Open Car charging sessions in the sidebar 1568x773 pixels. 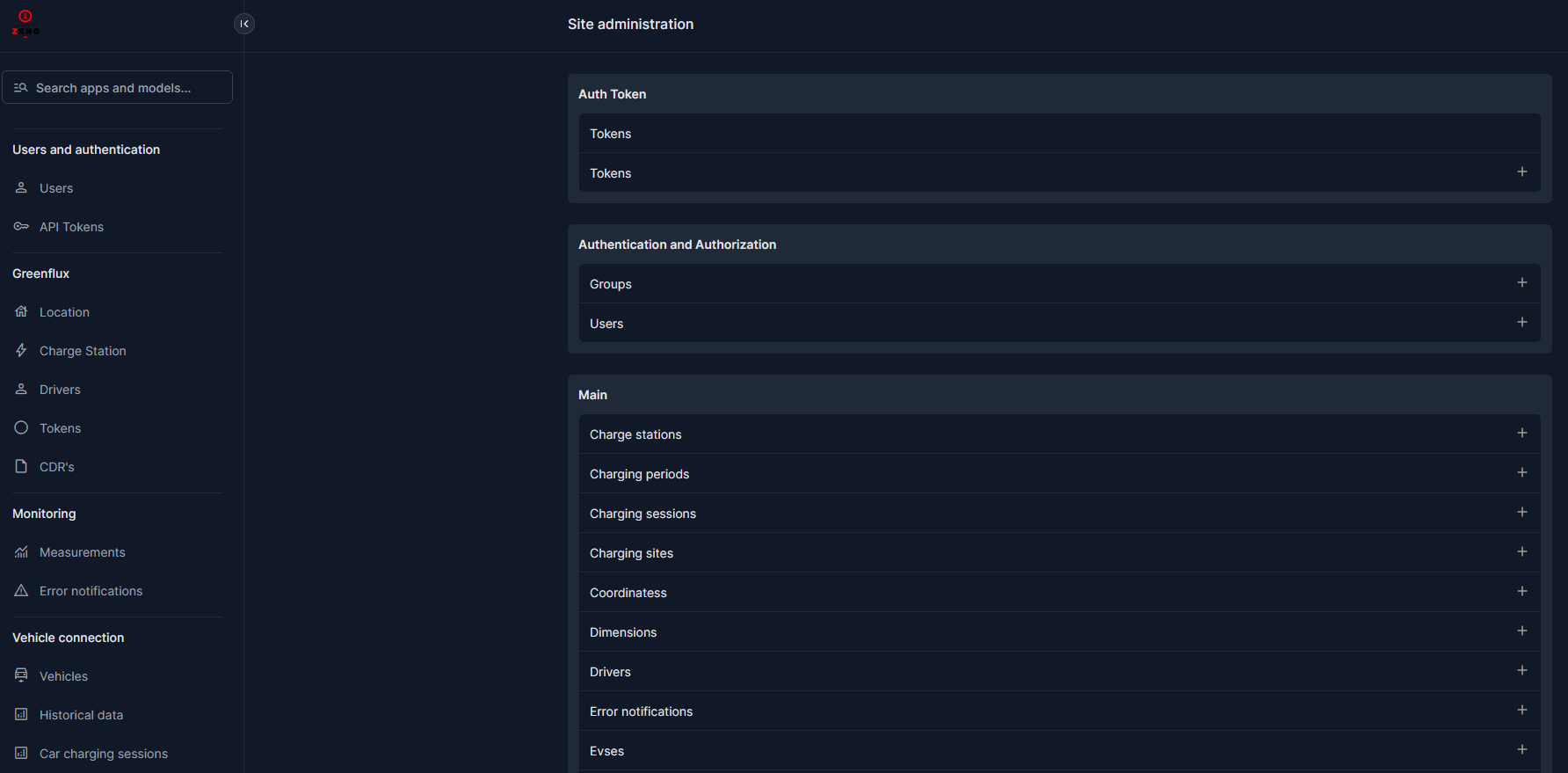point(104,754)
